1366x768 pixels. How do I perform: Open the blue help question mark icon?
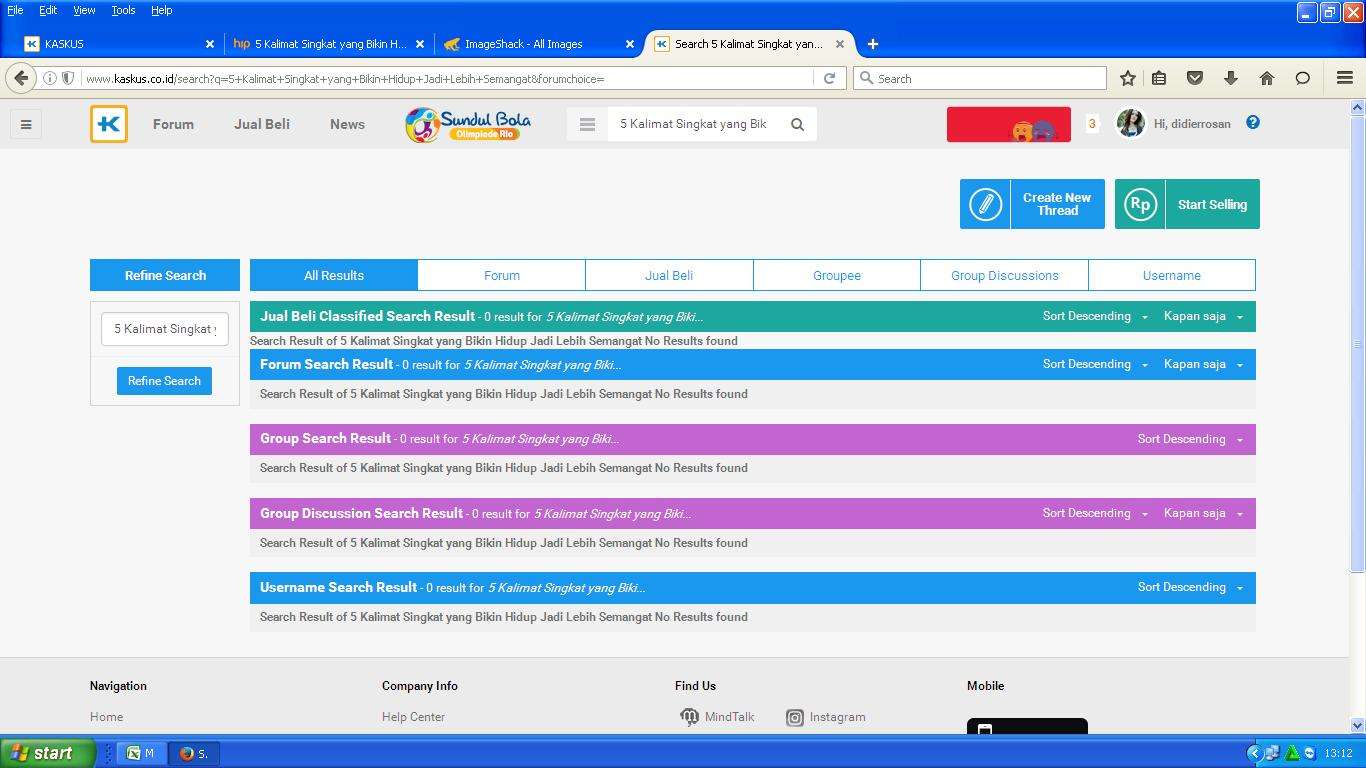tap(1252, 122)
